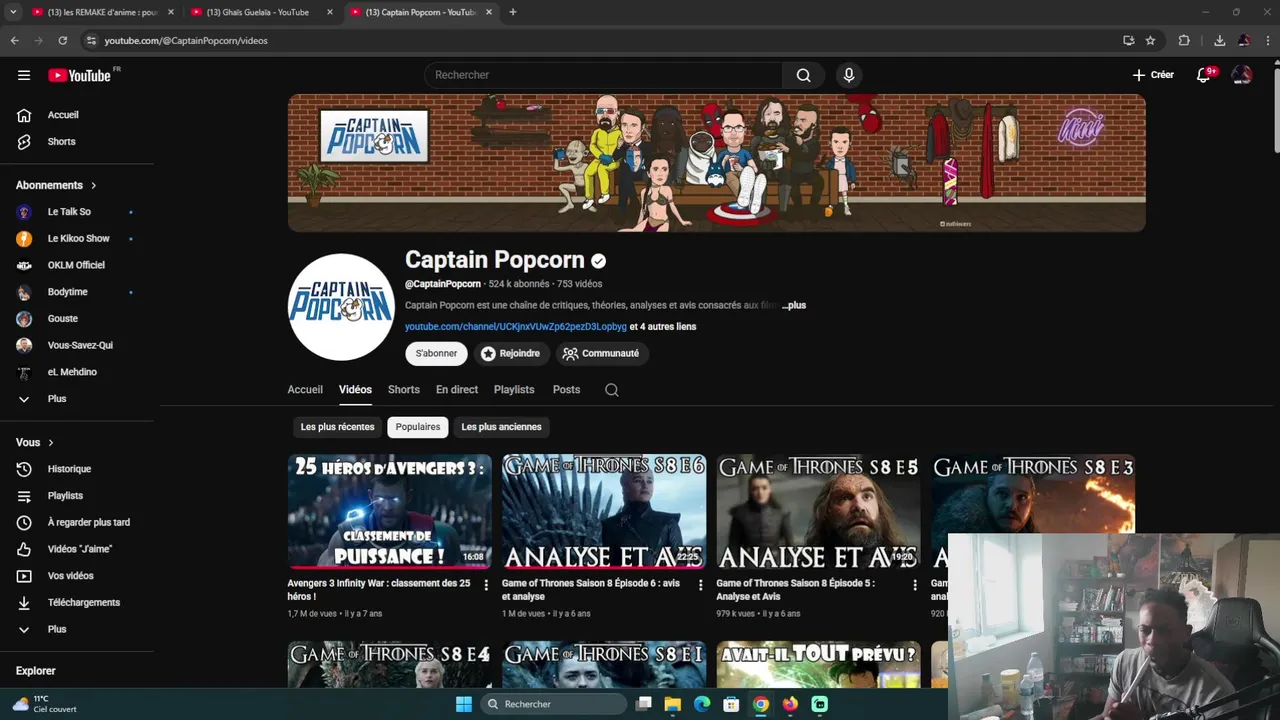Sort by Les plus récentes
The height and width of the screenshot is (720, 1280).
(337, 427)
